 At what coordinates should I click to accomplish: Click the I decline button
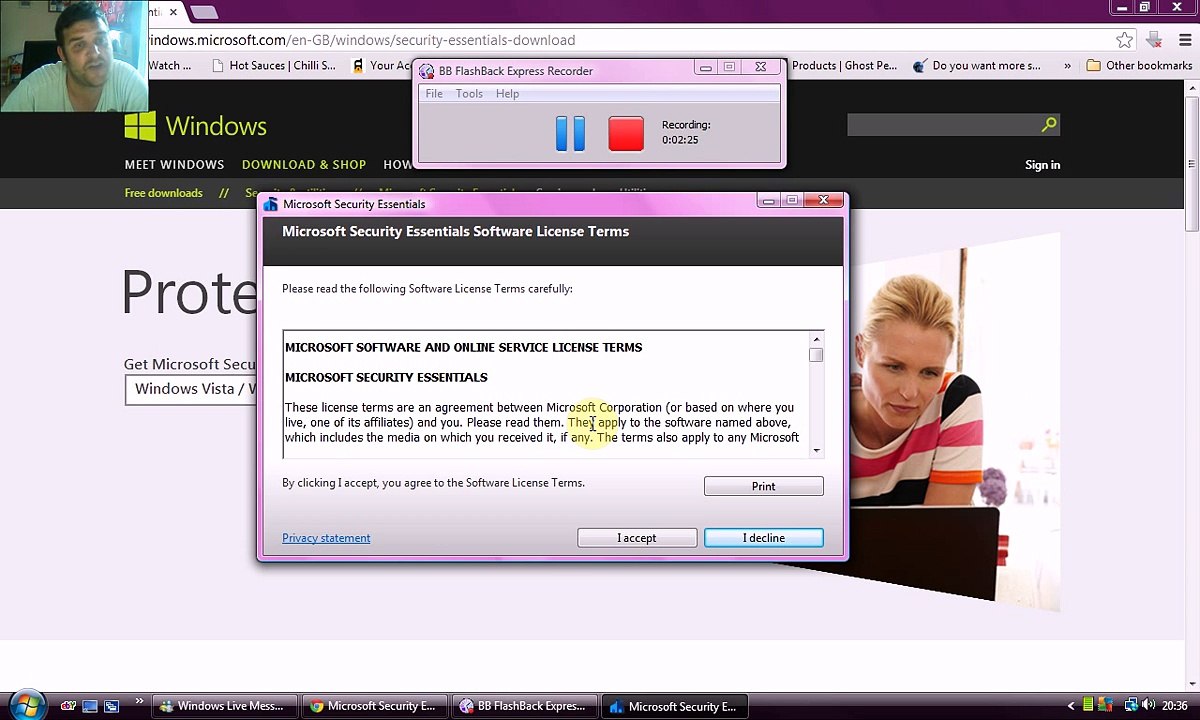coord(764,538)
